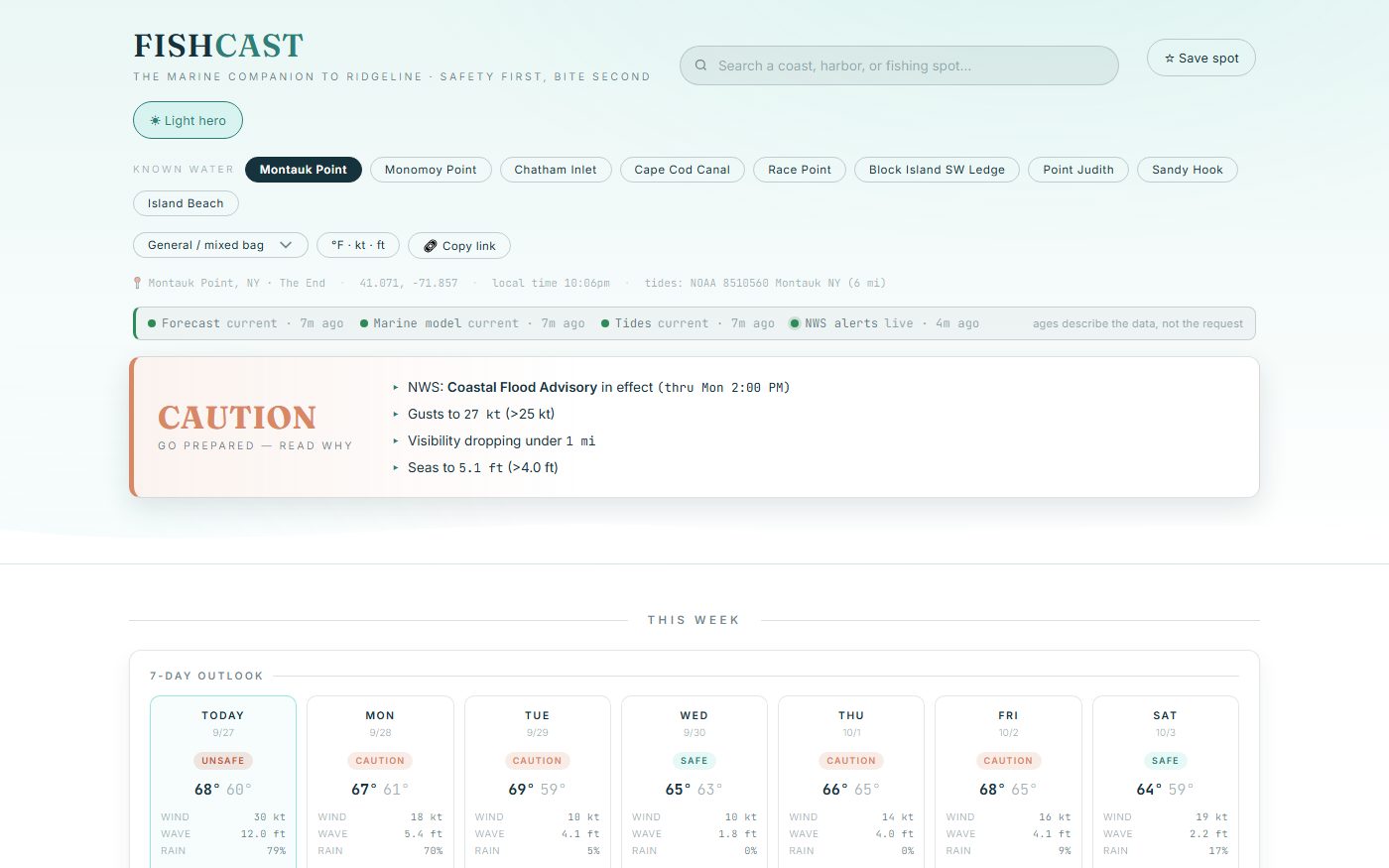Select the Block Island SW Ledge chip
Screen dimensions: 1389x868
click(937, 170)
